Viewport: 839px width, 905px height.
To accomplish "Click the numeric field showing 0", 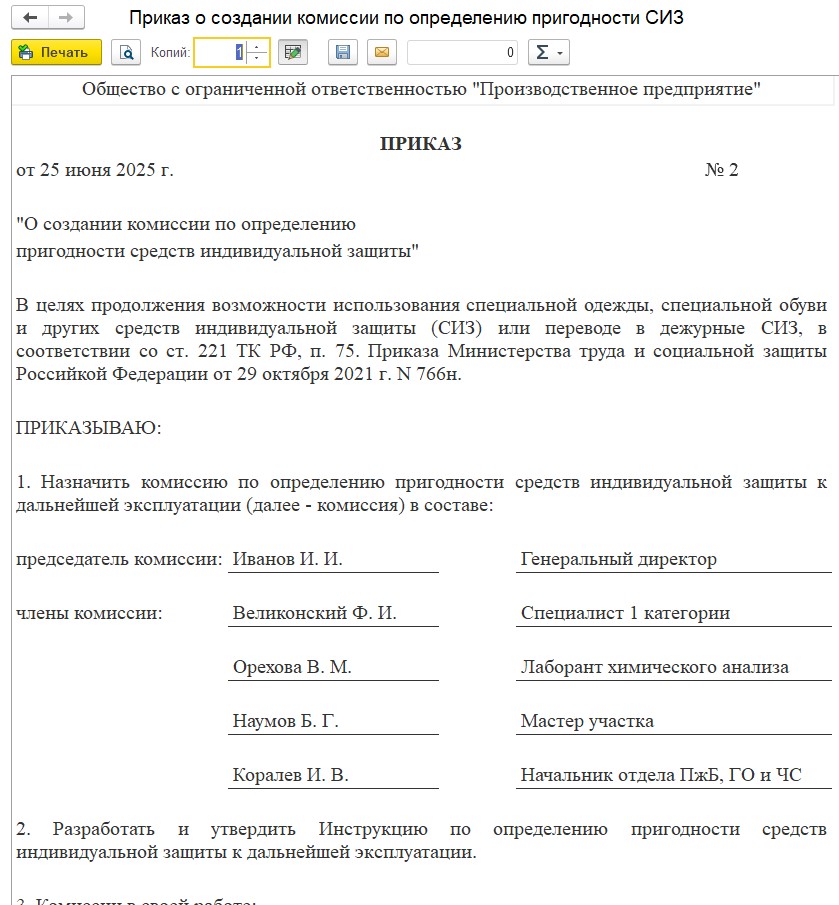I will tap(462, 53).
